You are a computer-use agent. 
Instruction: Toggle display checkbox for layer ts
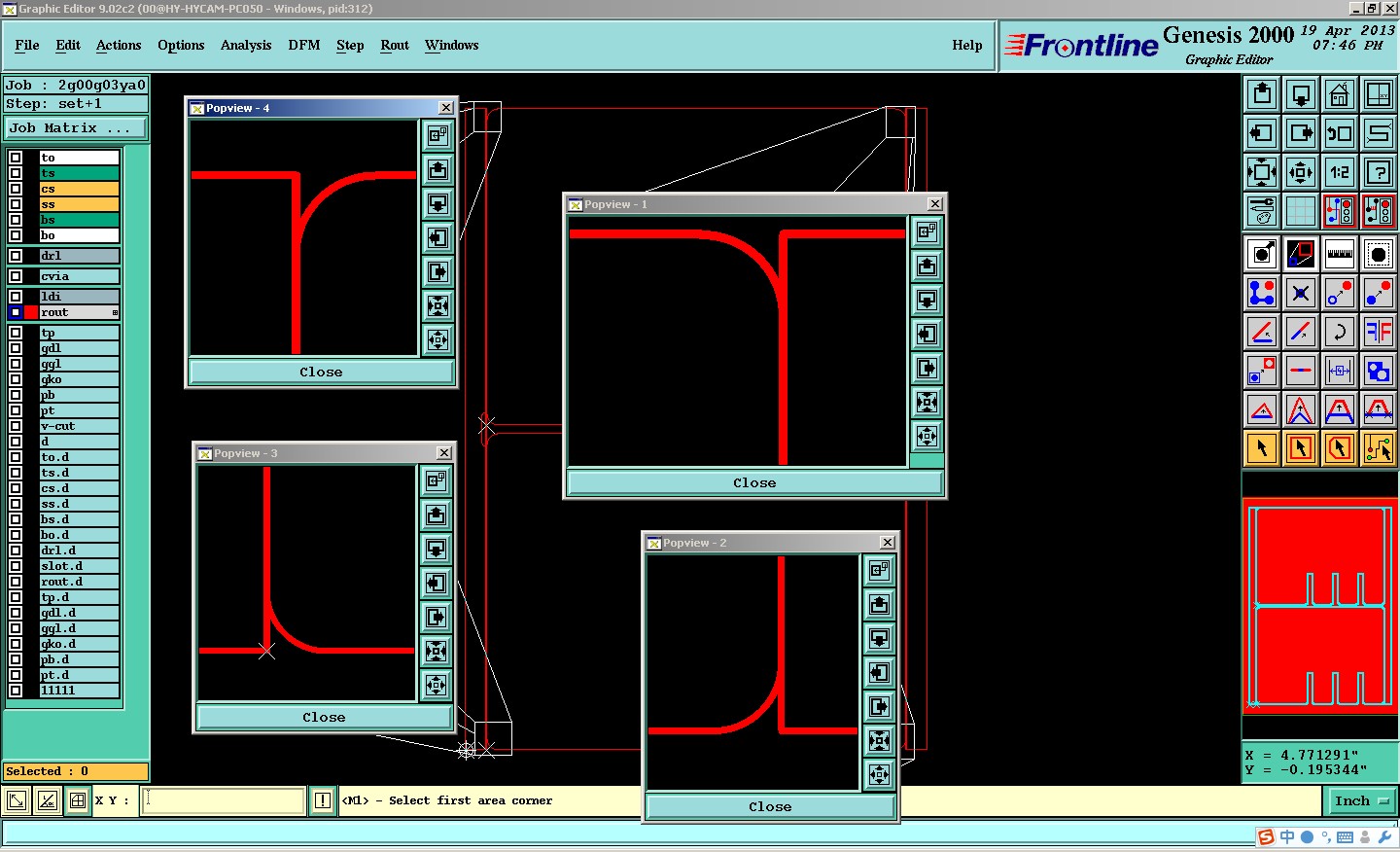click(x=16, y=173)
